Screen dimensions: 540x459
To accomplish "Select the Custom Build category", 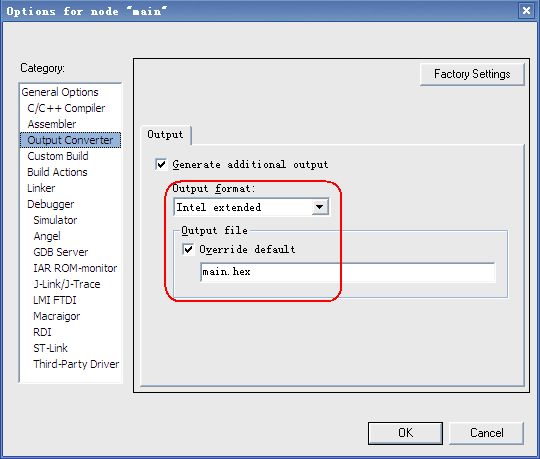I will click(58, 156).
